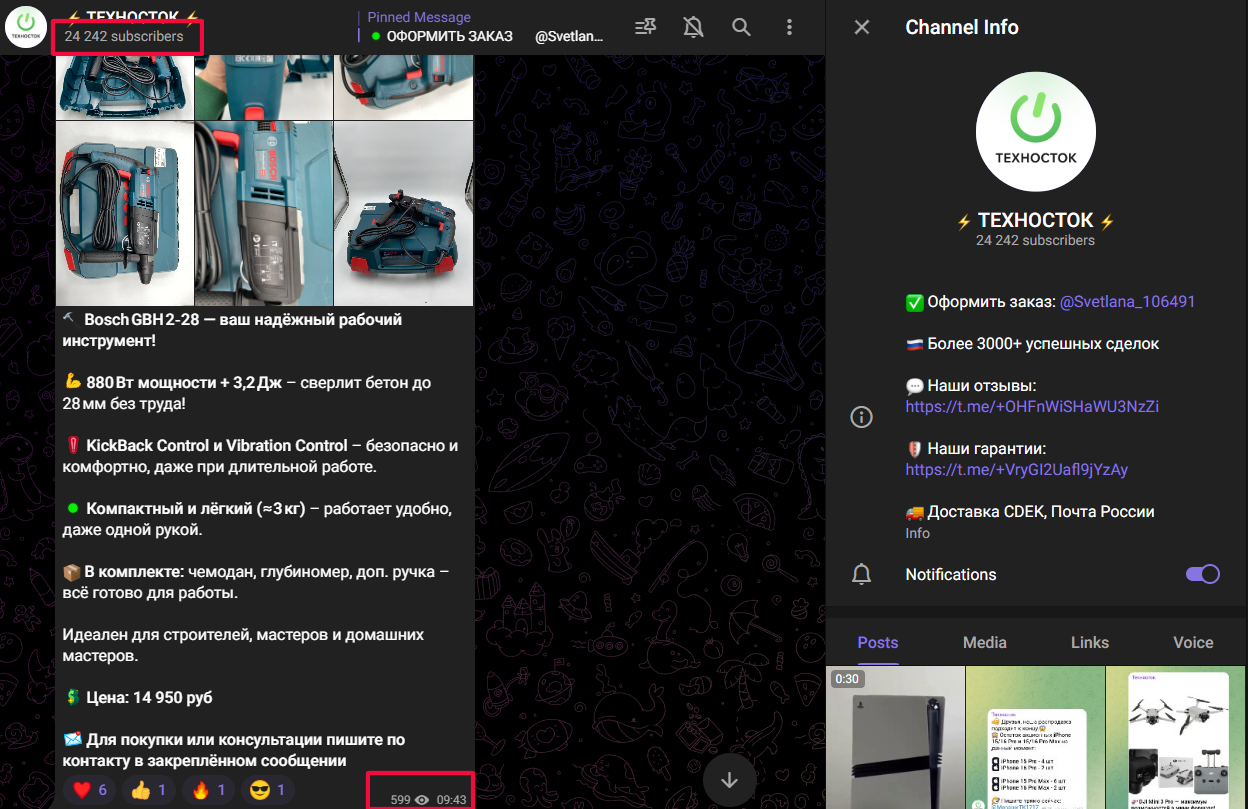The height and width of the screenshot is (809, 1248).
Task: Open close-up photo of Bosch drill body
Action: click(x=263, y=213)
